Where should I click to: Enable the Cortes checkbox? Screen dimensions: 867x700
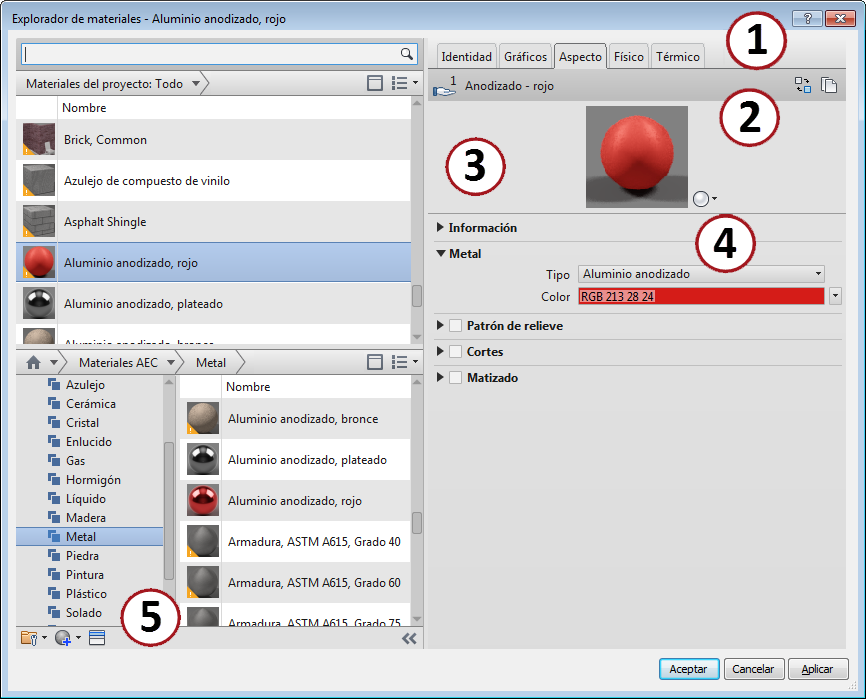point(455,351)
